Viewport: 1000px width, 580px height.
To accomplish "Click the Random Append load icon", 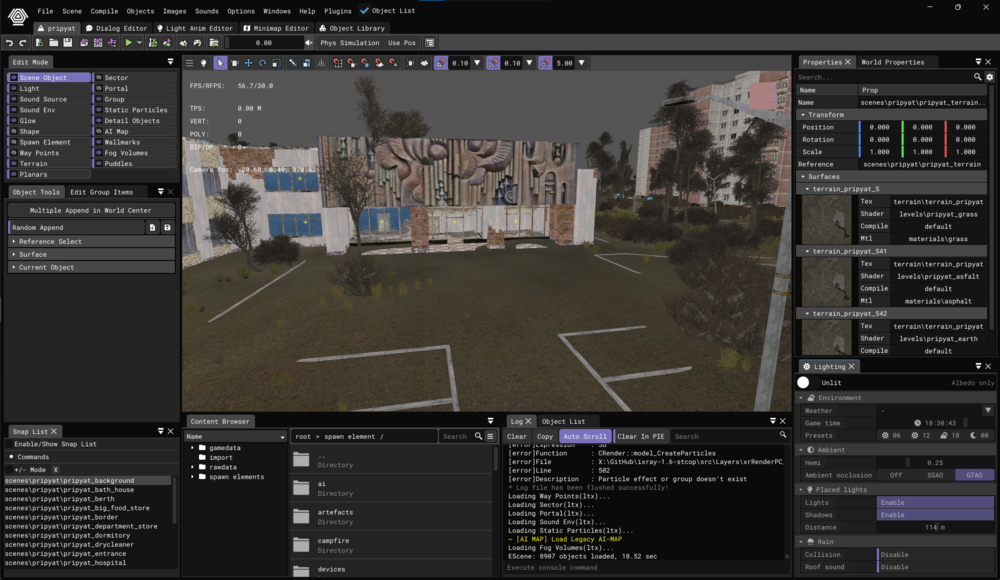I will pyautogui.click(x=152, y=227).
